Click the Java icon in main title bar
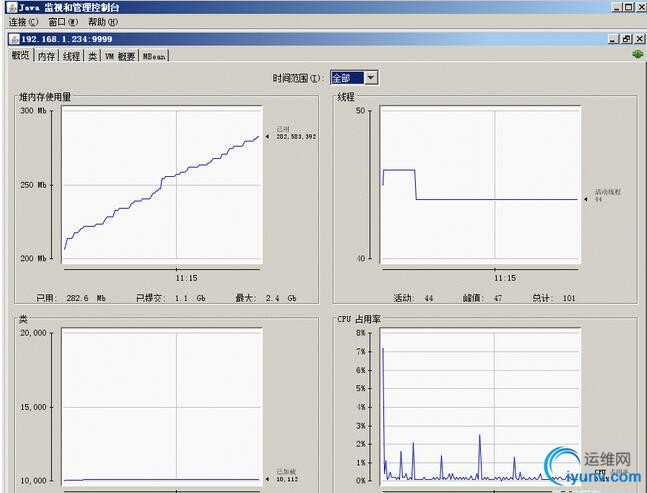The image size is (647, 493). 12,7
